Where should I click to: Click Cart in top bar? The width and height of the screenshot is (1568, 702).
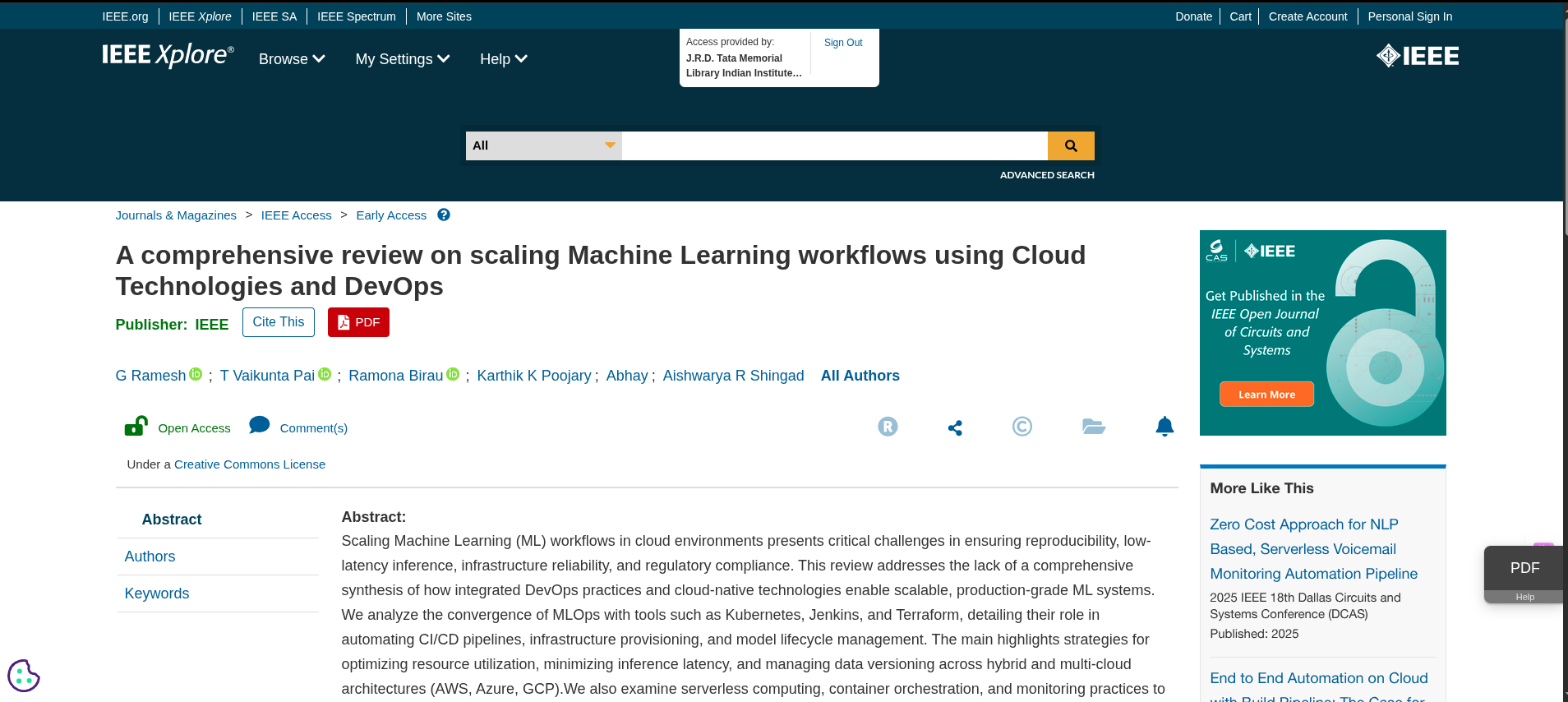coord(1240,16)
